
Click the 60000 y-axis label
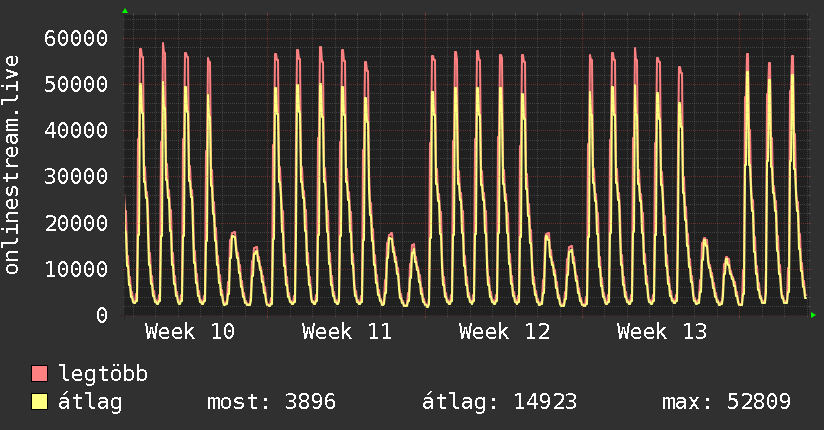(77, 39)
